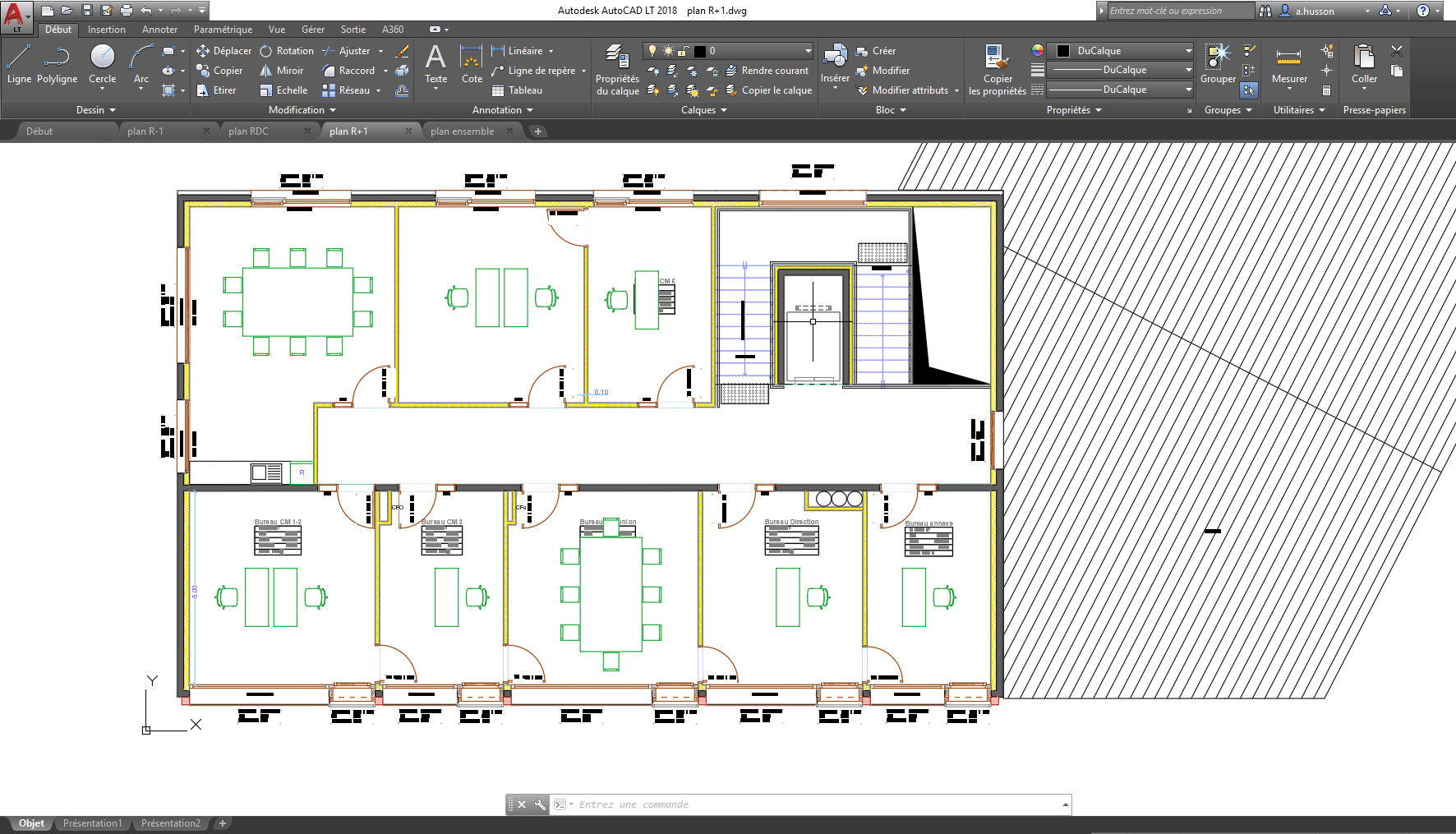Expand the Annotation panel
This screenshot has width=1456, height=834.
(502, 110)
